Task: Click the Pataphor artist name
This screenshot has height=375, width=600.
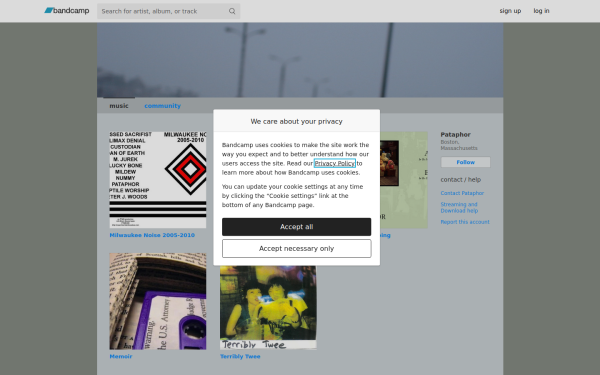Action: coord(455,135)
